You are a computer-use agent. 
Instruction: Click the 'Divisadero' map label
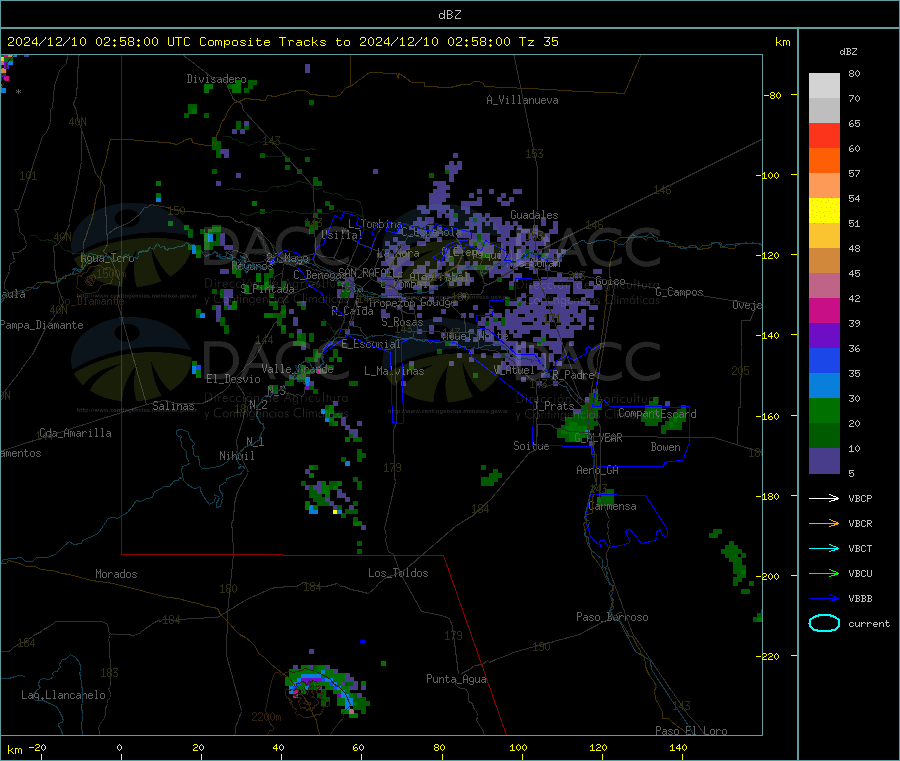coord(216,79)
